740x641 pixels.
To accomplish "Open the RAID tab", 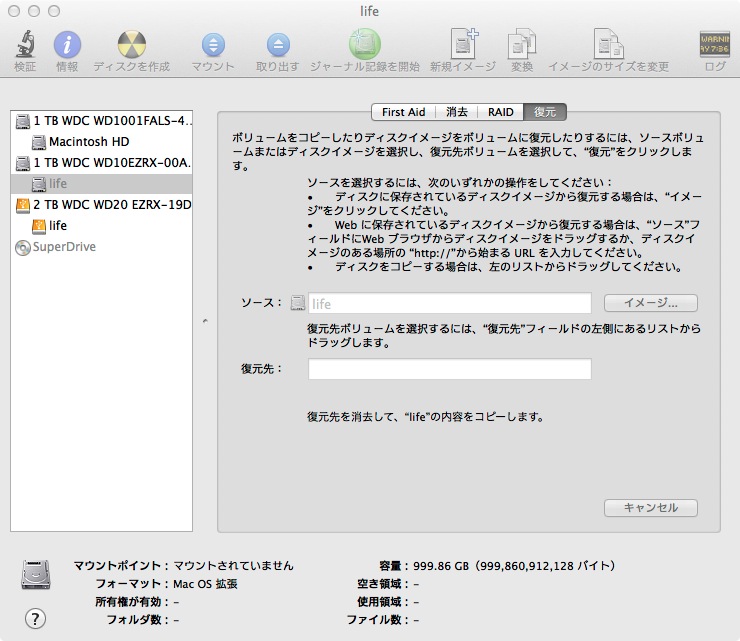I will pos(500,112).
